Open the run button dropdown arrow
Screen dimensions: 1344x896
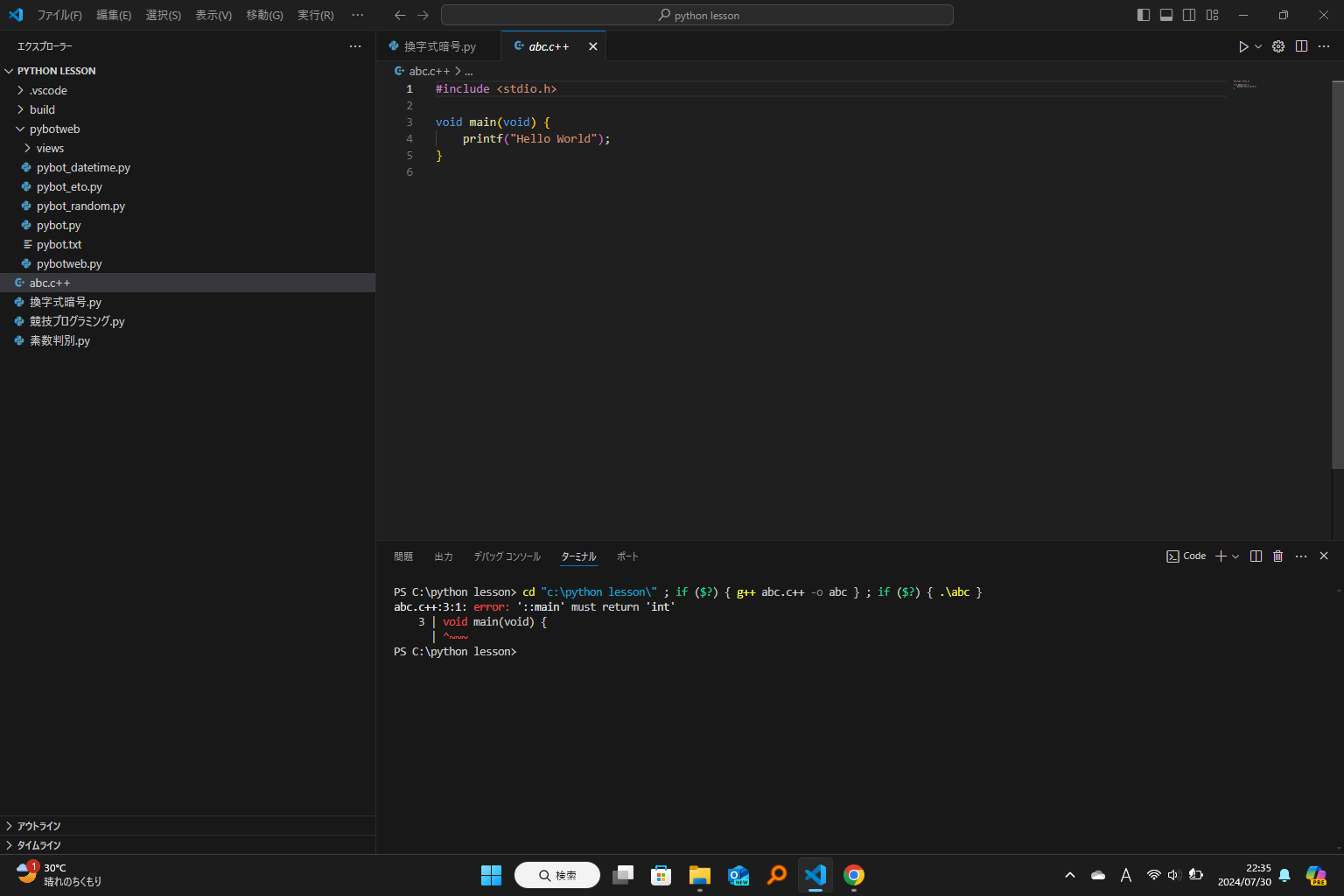[x=1258, y=46]
